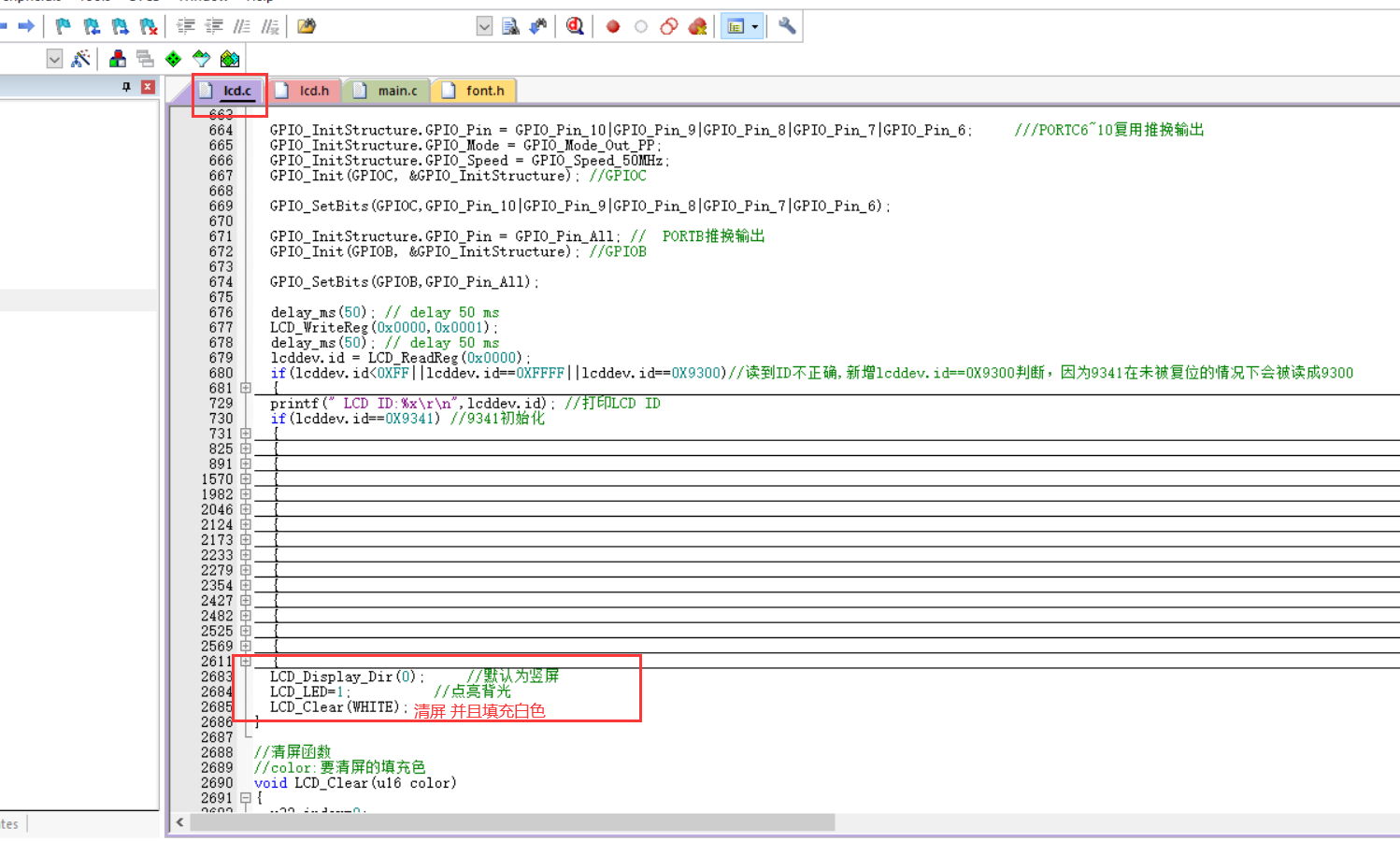Viewport: 1400px width, 841px height.
Task: Expand the folded block at line 731
Action: tap(246, 434)
